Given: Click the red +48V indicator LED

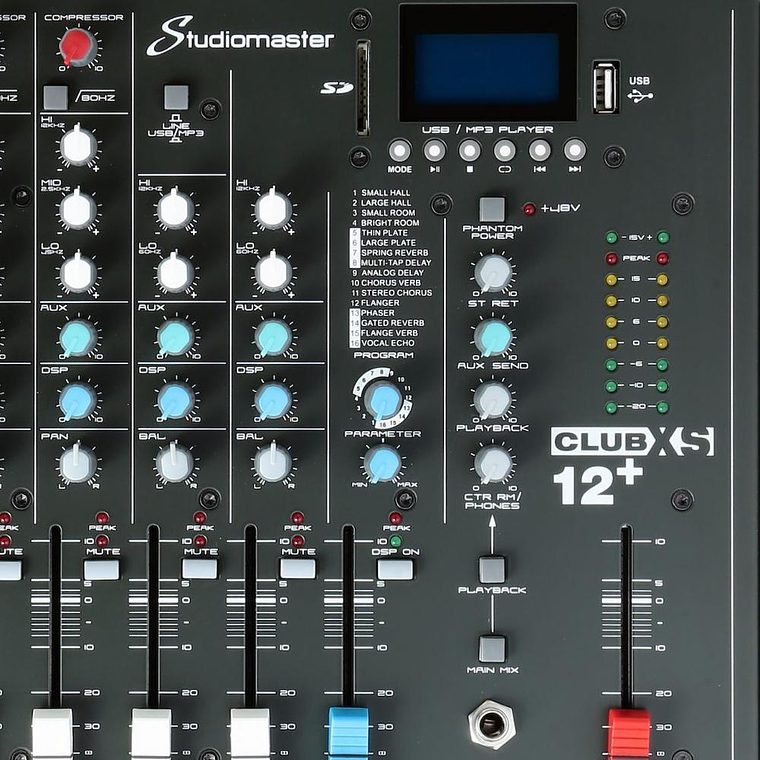Looking at the screenshot, I should 529,209.
